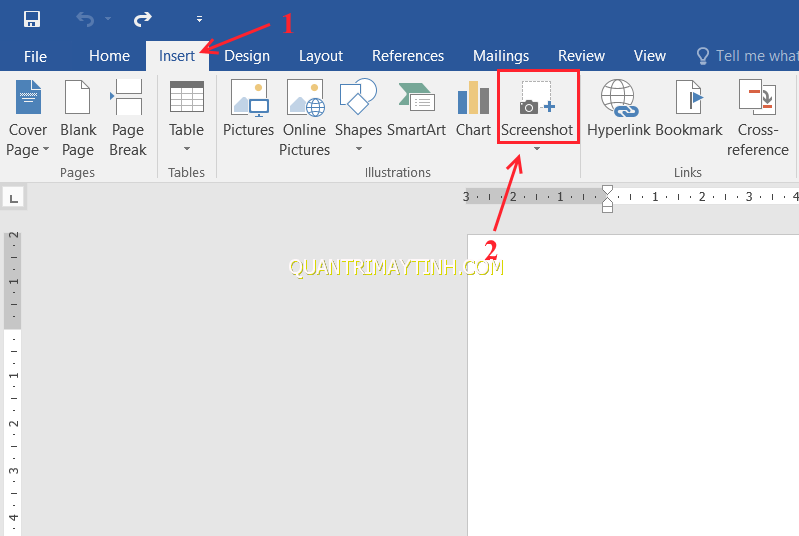The image size is (799, 536).
Task: Click the tab stop selector on ruler
Action: pyautogui.click(x=14, y=197)
